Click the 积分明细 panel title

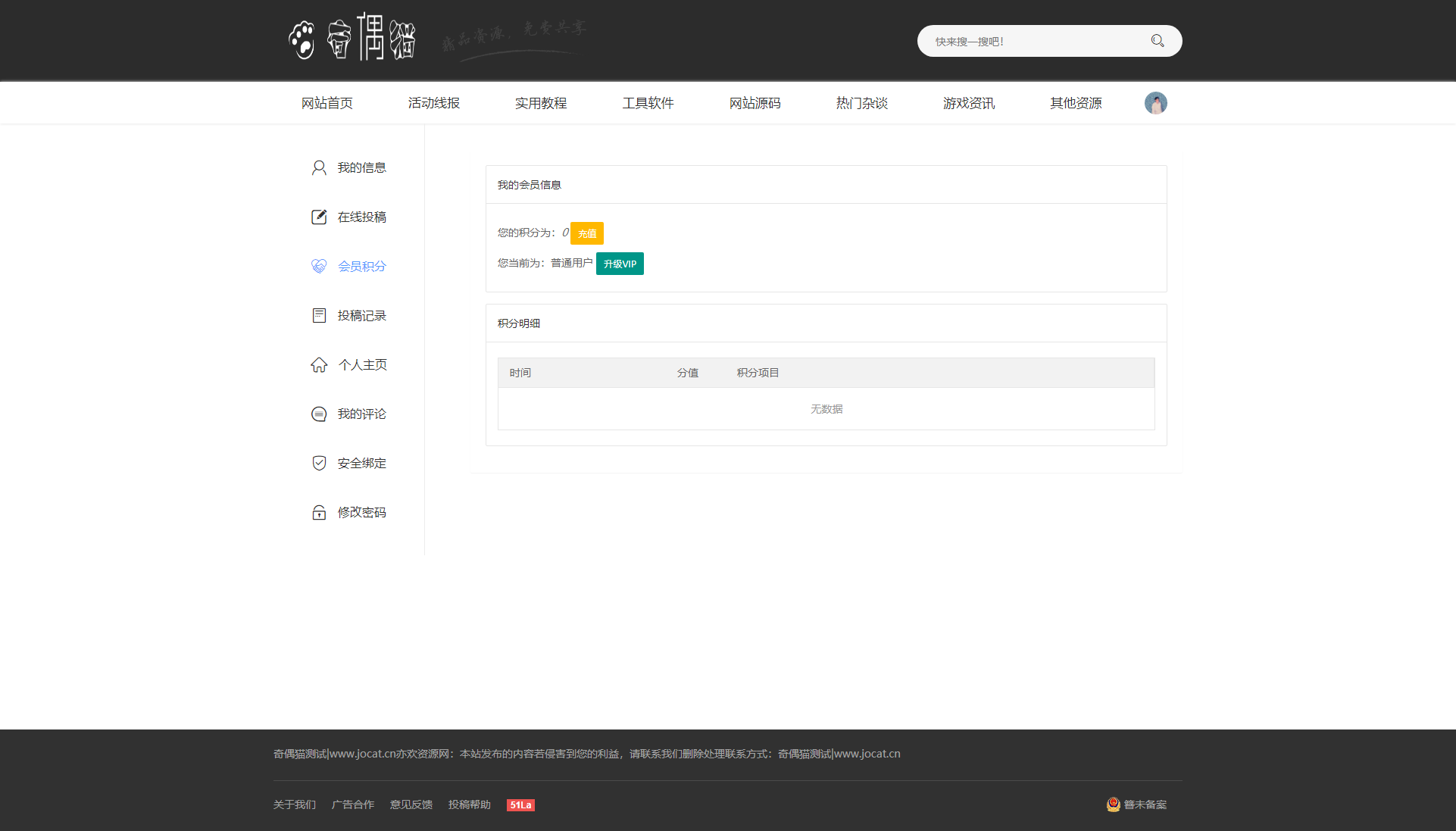[x=519, y=323]
